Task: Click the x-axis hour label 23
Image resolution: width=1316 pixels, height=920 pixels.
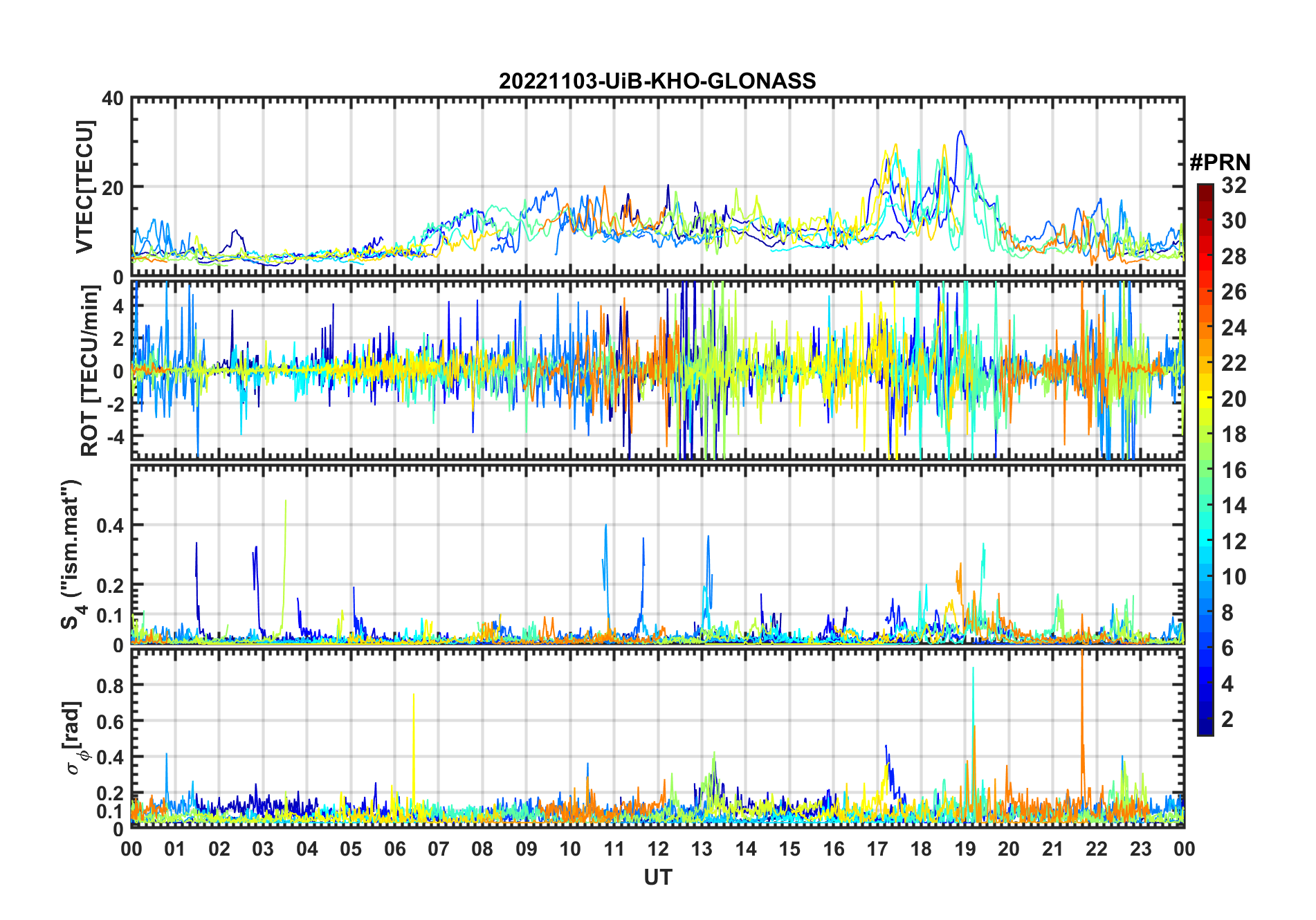Action: click(1141, 849)
